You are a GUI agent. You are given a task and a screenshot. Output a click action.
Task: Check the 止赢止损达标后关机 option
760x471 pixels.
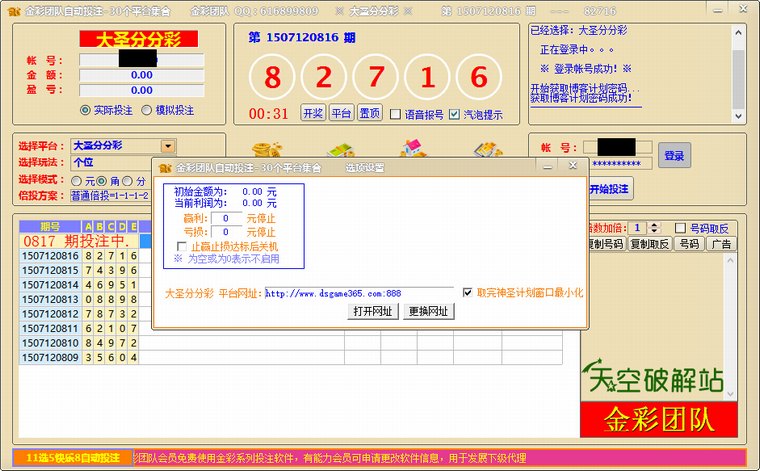coord(182,246)
